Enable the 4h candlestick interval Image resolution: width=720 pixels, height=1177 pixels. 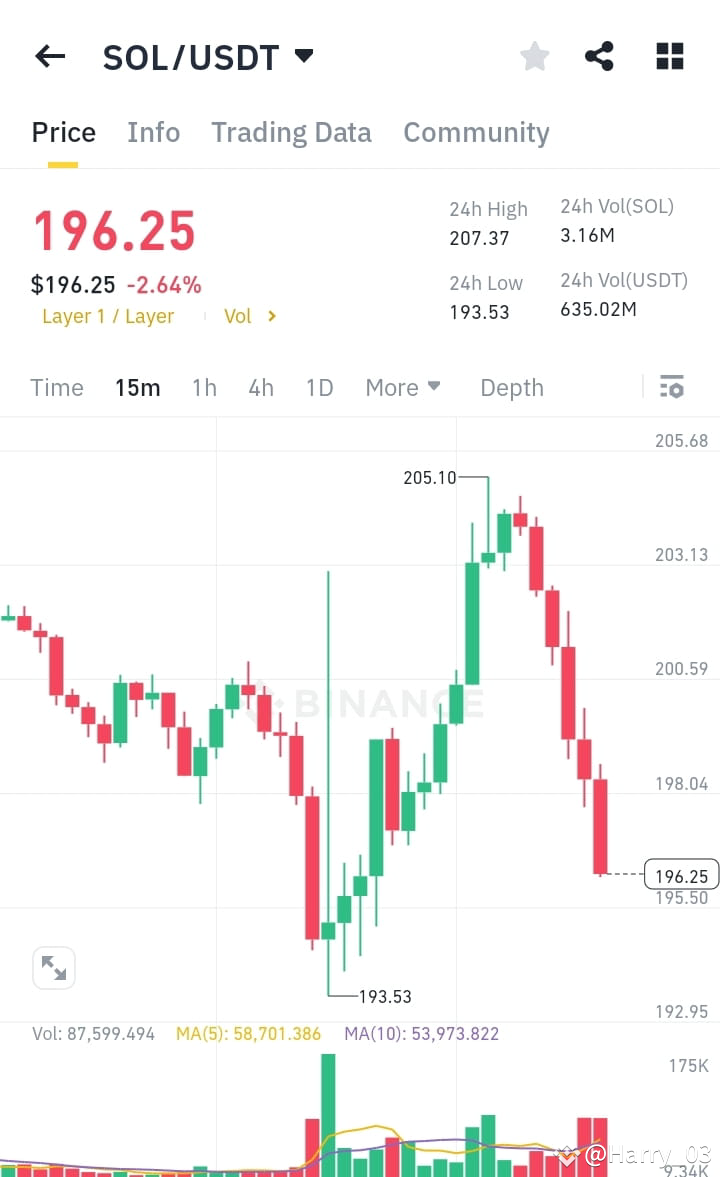point(261,388)
